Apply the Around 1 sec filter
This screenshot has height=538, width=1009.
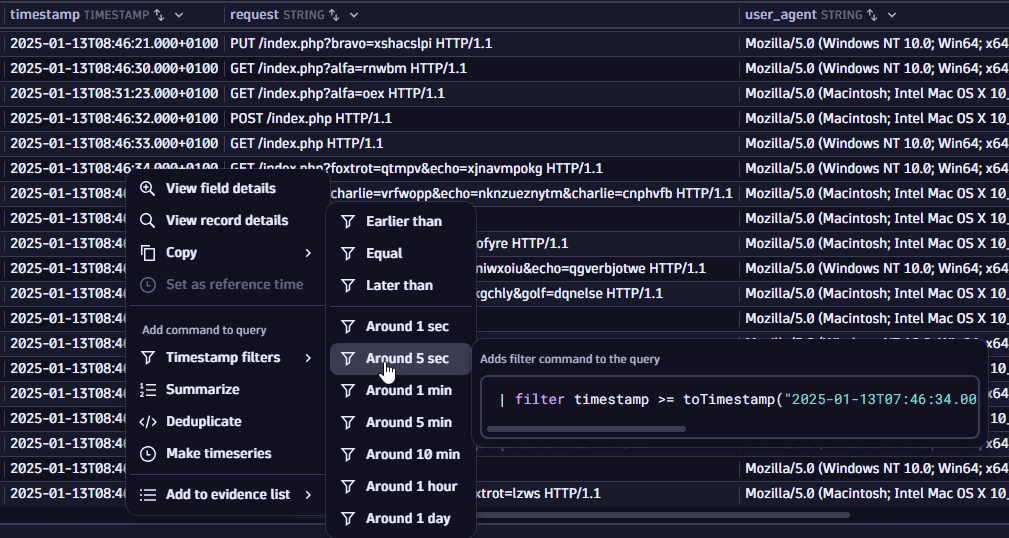click(x=401, y=327)
